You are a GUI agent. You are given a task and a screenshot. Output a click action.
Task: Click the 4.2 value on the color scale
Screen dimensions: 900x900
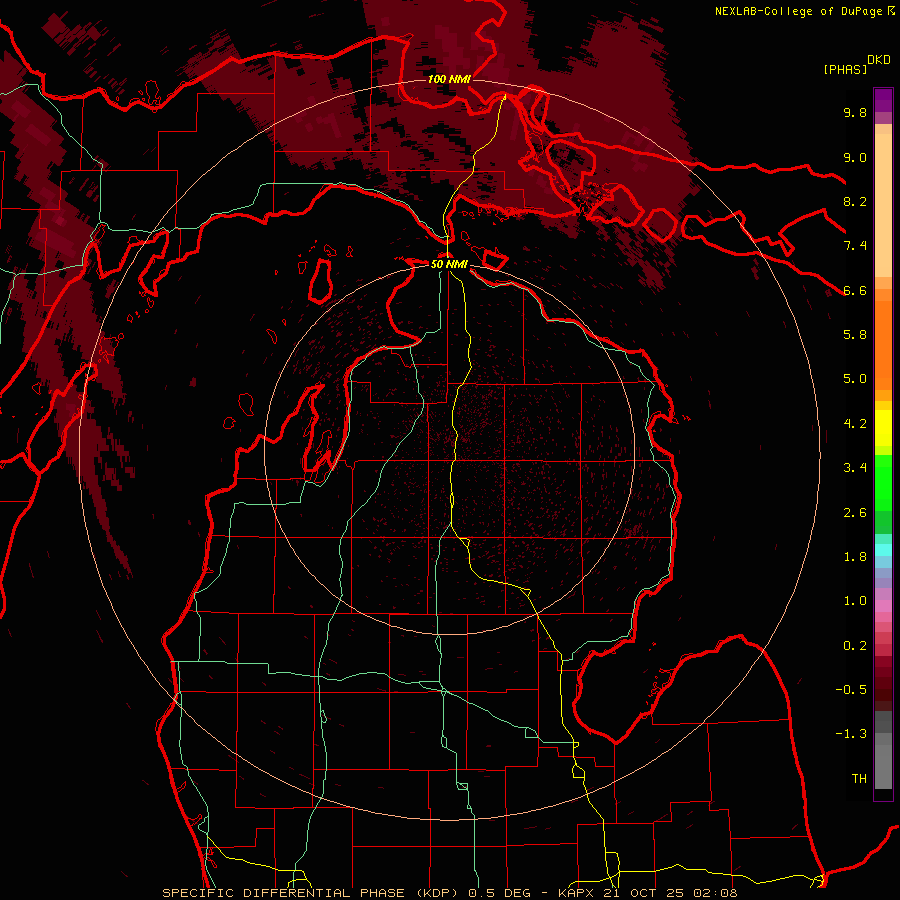[x=855, y=424]
